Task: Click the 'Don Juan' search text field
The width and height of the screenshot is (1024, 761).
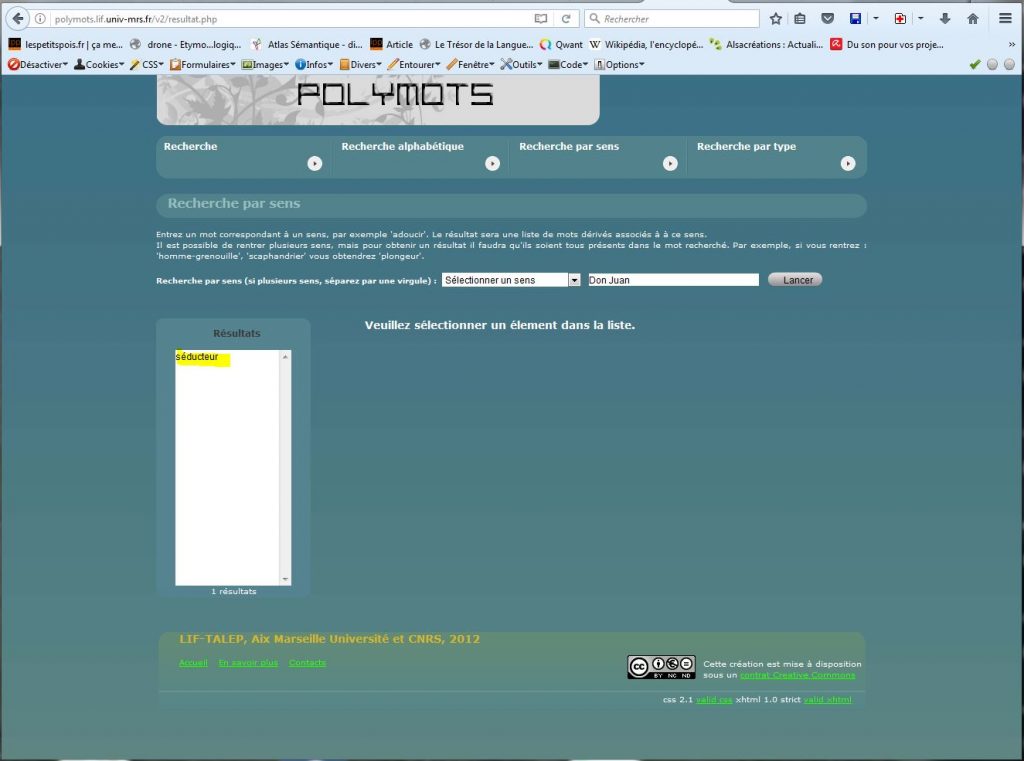Action: (673, 281)
